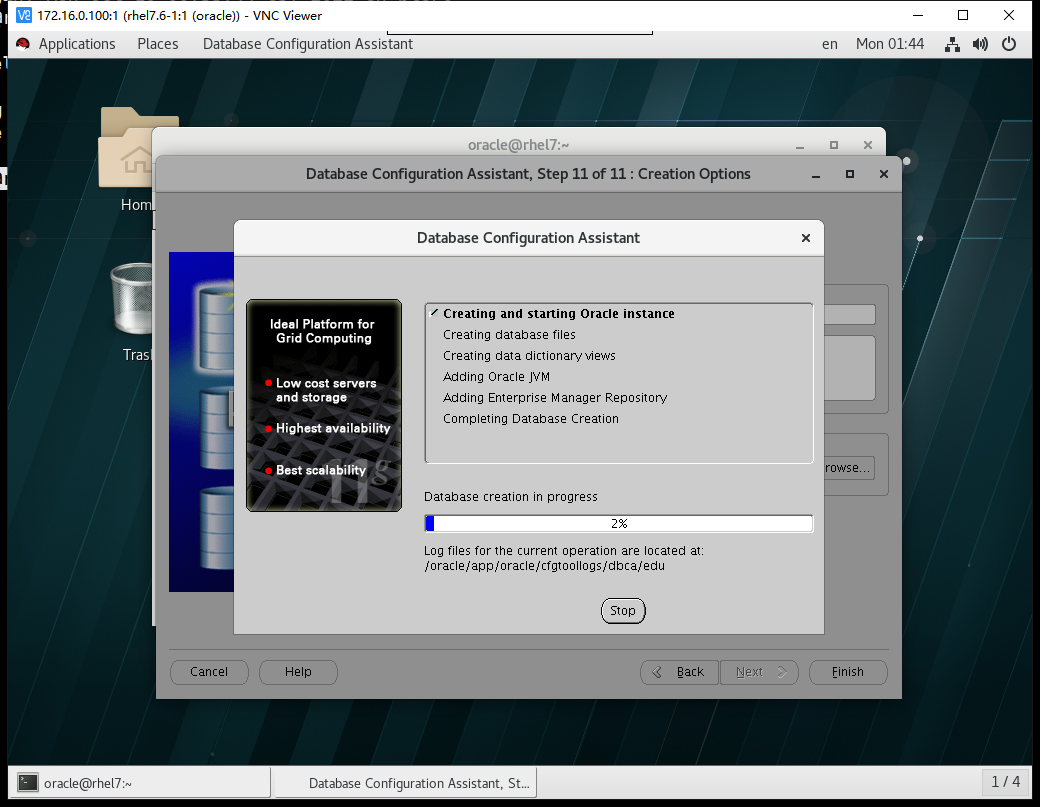
Task: Select Database Configuration Assistant taskbar entry
Action: pos(406,782)
